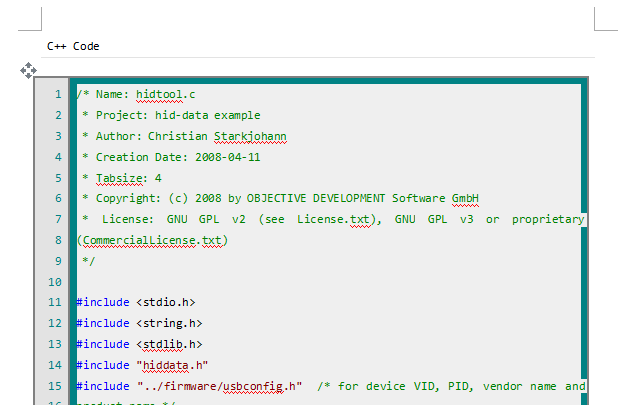633x405 pixels.
Task: Click CommercialLicense.txt in the comment
Action: (x=153, y=240)
